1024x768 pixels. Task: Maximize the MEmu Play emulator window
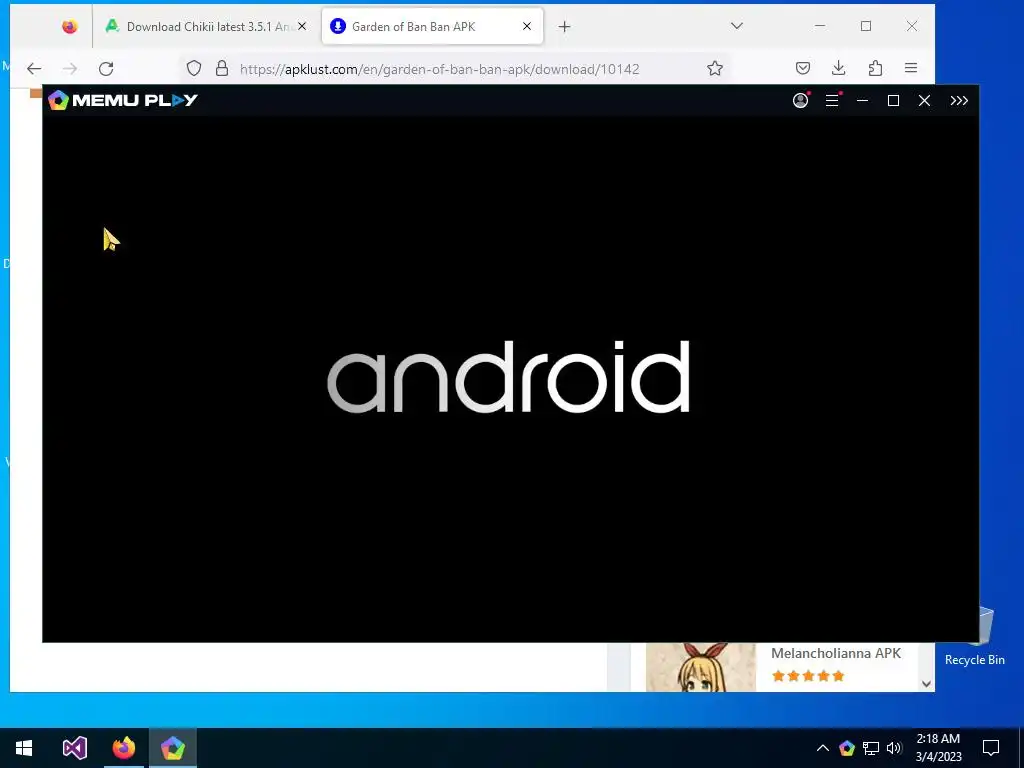pyautogui.click(x=893, y=101)
